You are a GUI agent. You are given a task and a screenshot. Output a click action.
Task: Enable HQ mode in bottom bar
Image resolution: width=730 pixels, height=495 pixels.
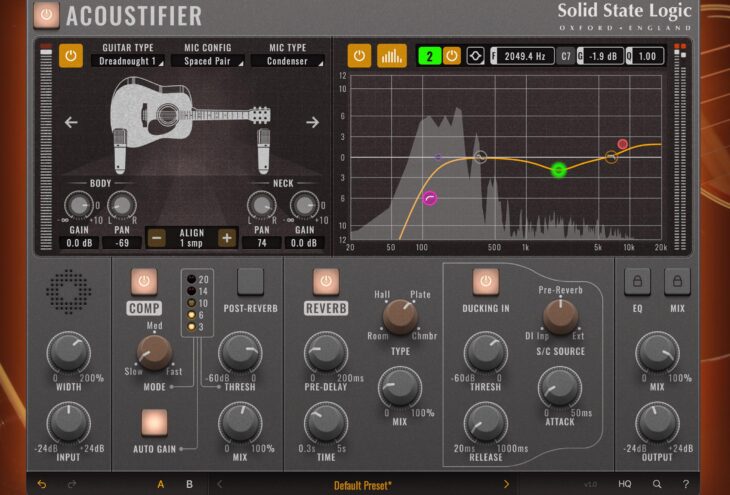point(624,484)
